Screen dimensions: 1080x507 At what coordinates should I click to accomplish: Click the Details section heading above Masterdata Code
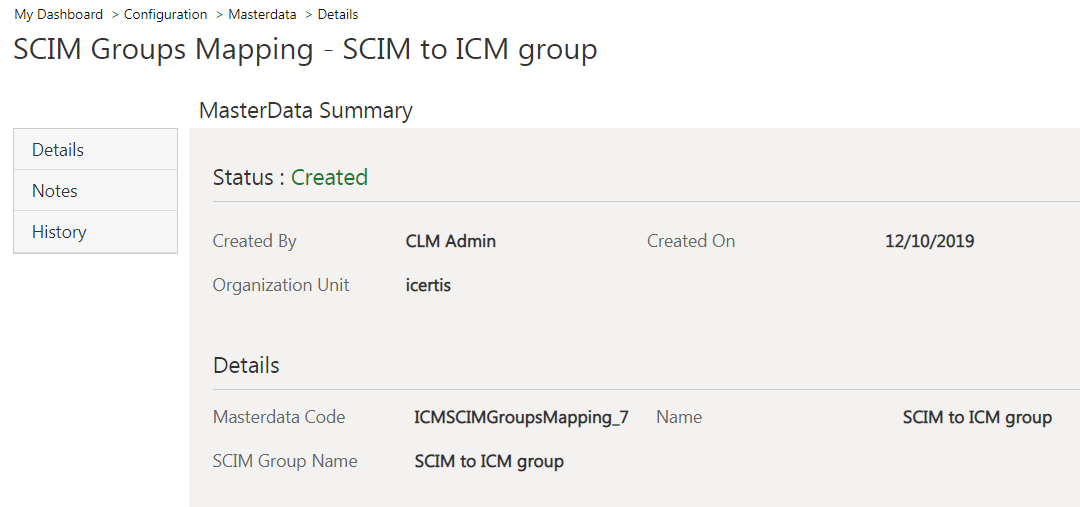click(246, 366)
